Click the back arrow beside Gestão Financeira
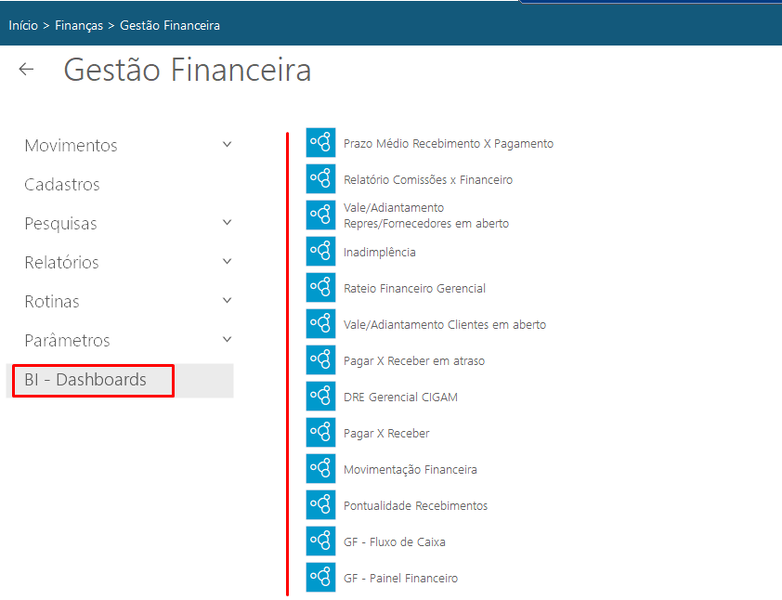 click(x=26, y=69)
